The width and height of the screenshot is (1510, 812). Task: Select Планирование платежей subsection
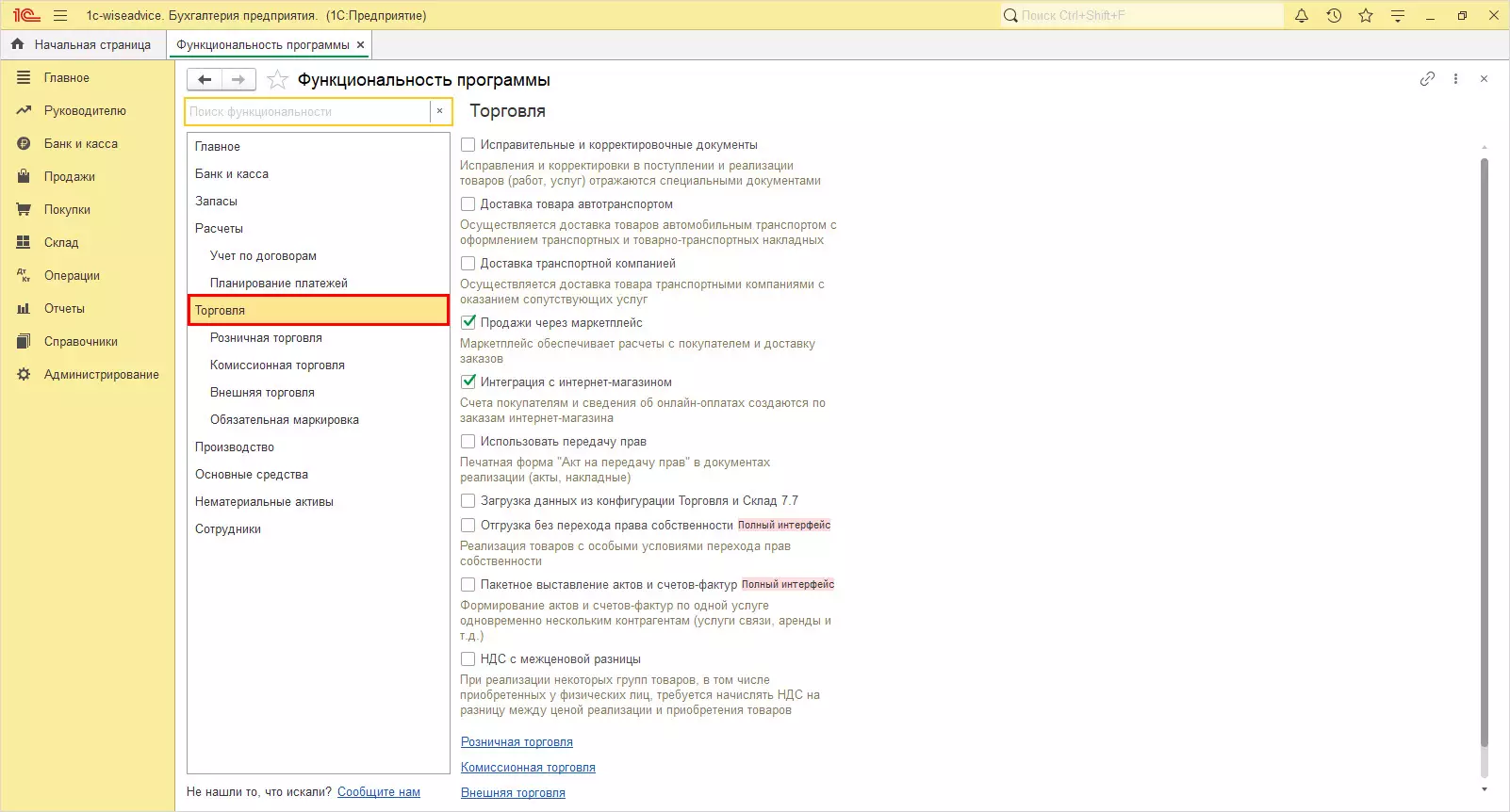[319, 283]
